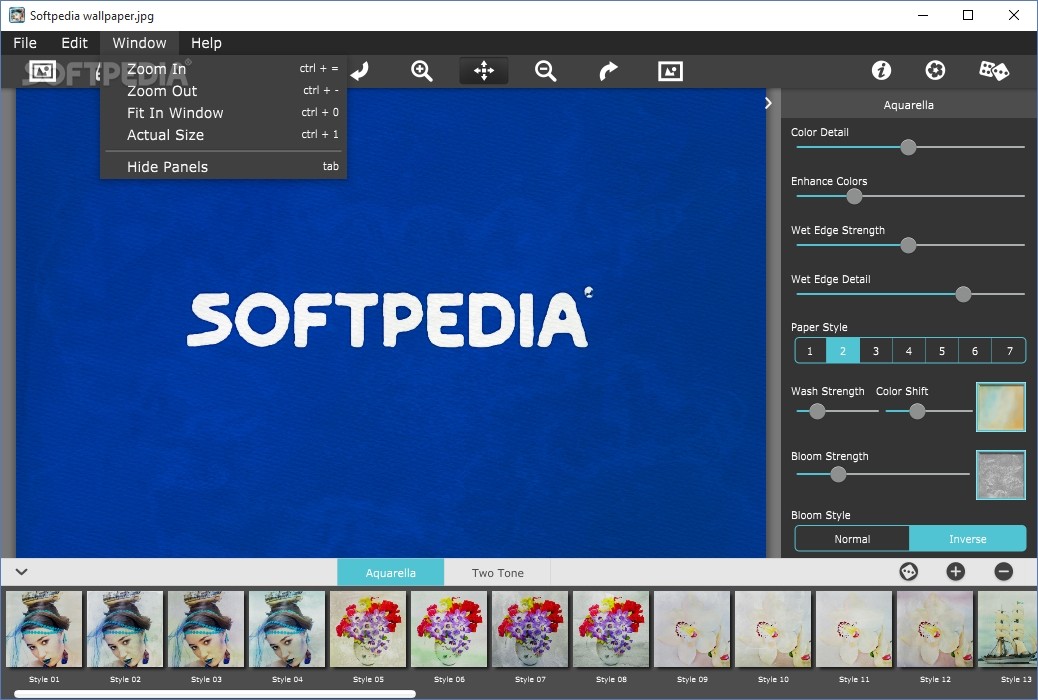Adjust the Color Detail slider
The width and height of the screenshot is (1038, 700).
pyautogui.click(x=910, y=147)
